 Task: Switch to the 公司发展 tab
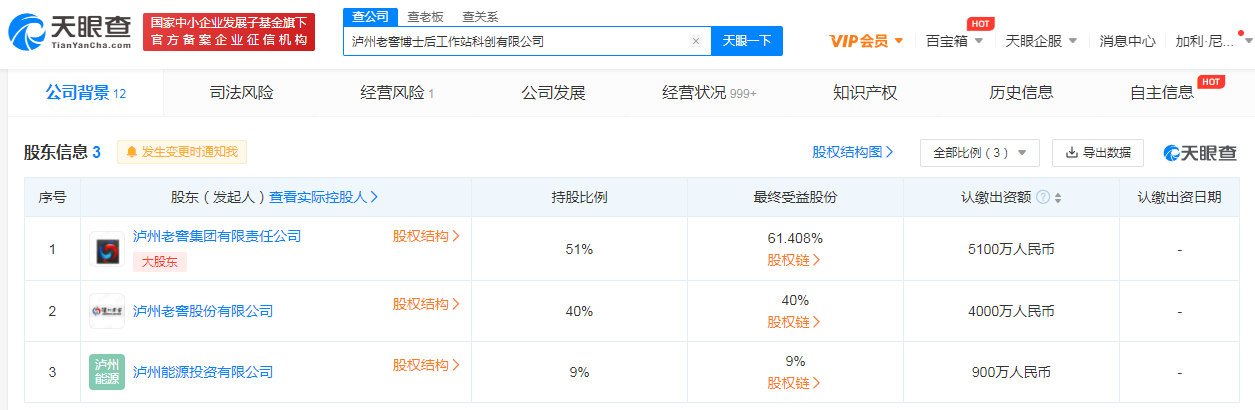tap(553, 93)
